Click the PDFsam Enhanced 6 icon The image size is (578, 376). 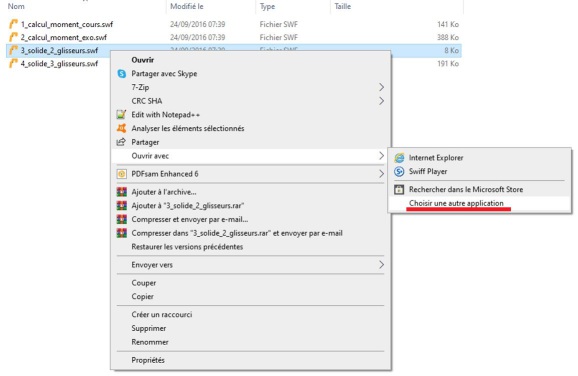pos(122,174)
